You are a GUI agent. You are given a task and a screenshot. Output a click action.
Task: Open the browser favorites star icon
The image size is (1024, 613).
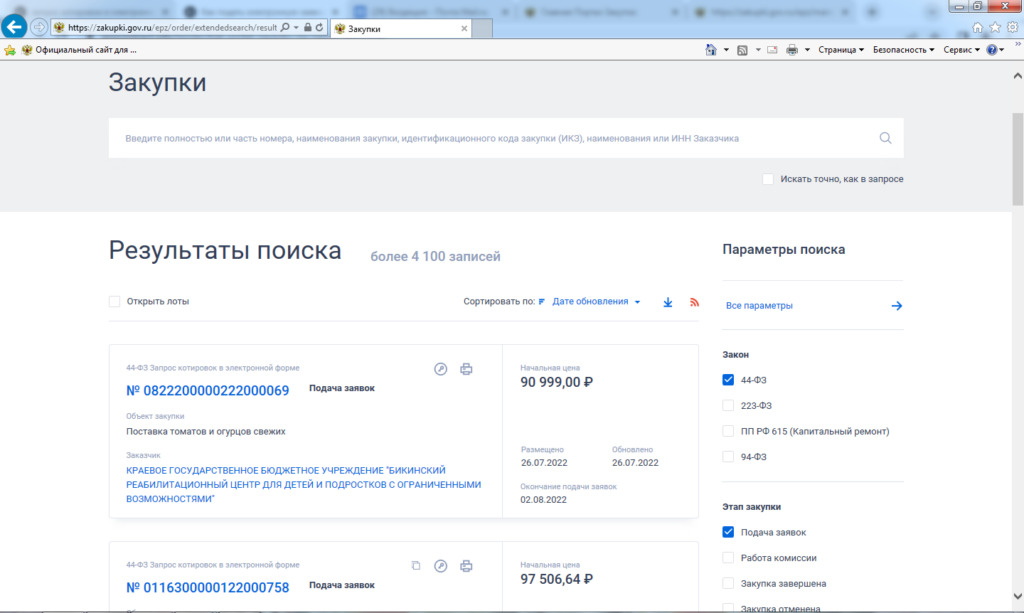coord(996,27)
